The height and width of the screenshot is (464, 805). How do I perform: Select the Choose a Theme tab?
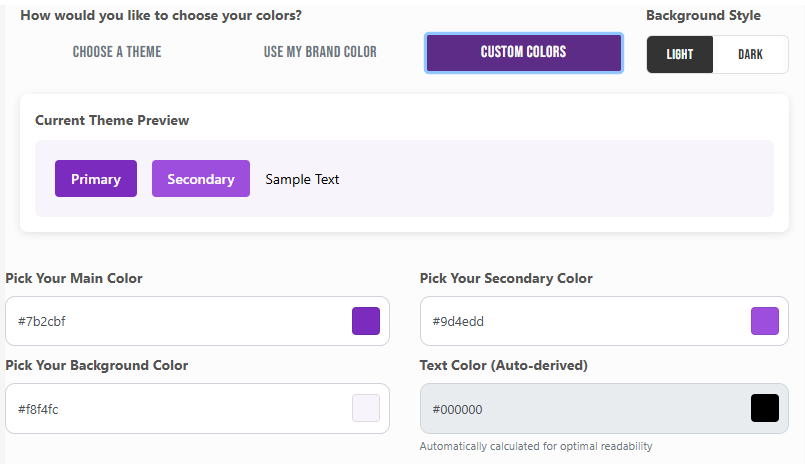(117, 52)
